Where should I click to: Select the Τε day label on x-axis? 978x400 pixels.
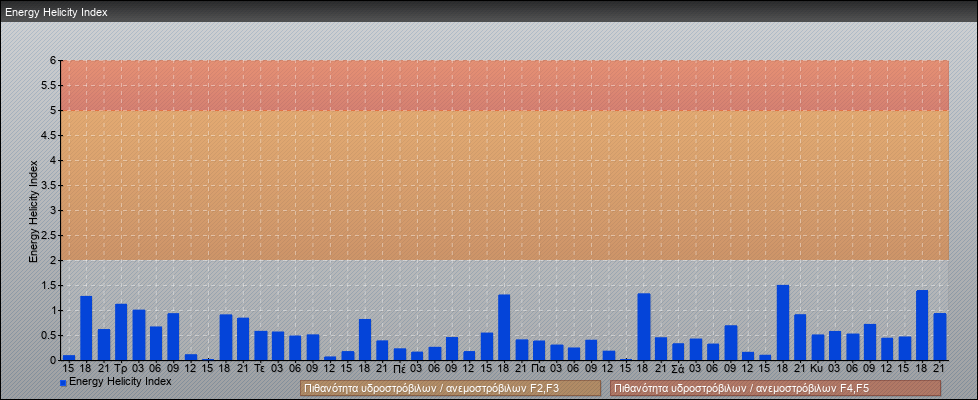pos(260,369)
